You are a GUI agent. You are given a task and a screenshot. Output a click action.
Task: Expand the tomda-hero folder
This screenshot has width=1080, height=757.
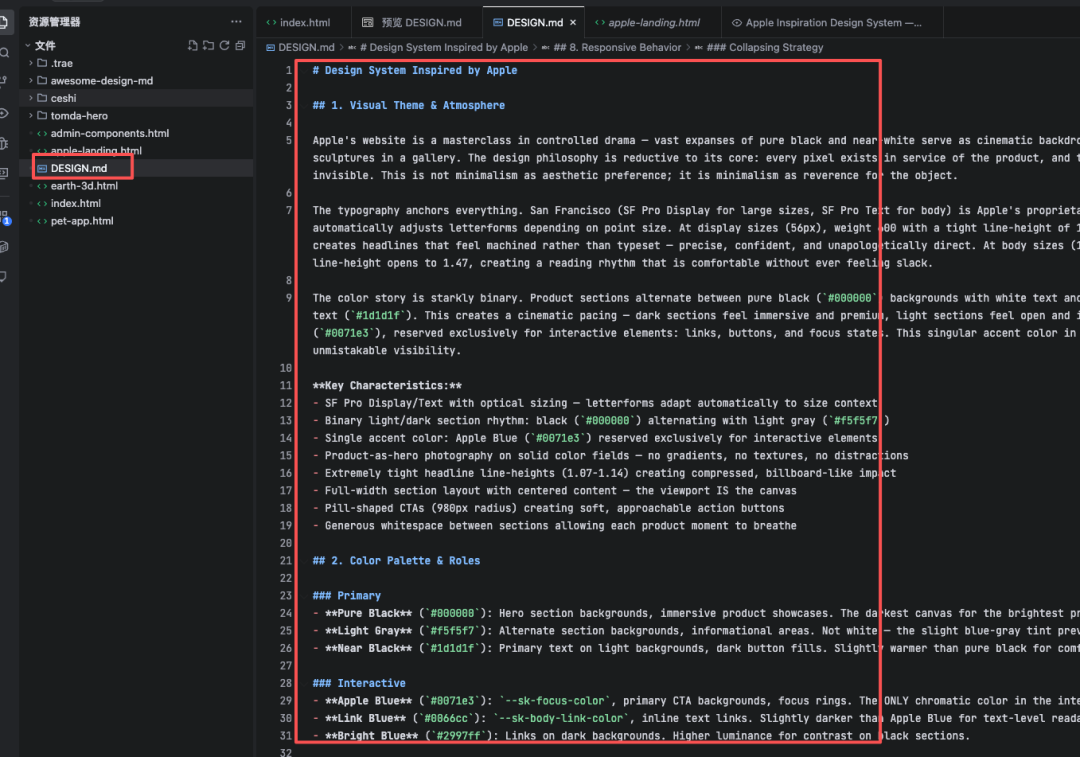click(79, 116)
